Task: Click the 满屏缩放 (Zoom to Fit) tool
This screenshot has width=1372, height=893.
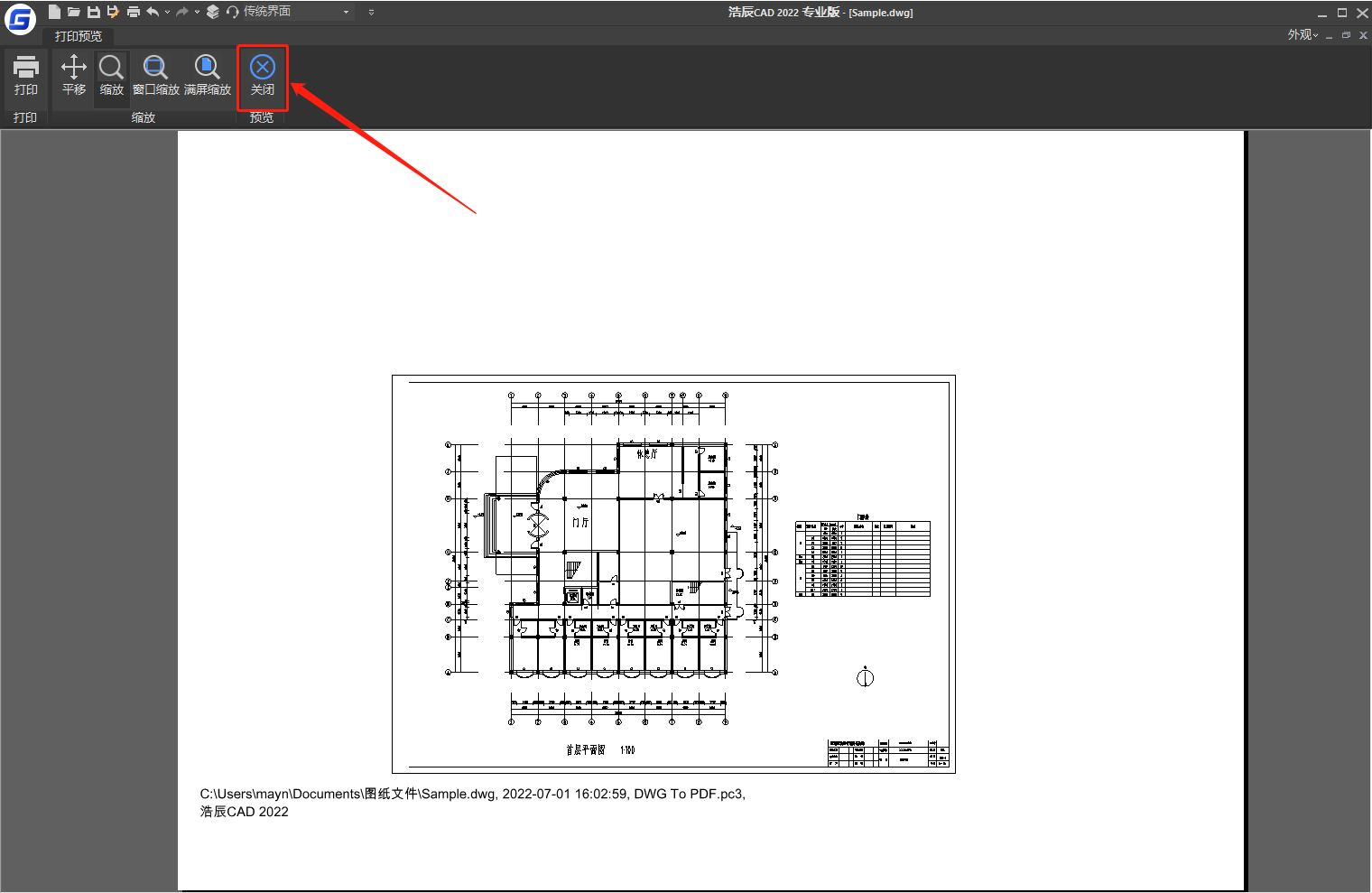Action: 208,76
